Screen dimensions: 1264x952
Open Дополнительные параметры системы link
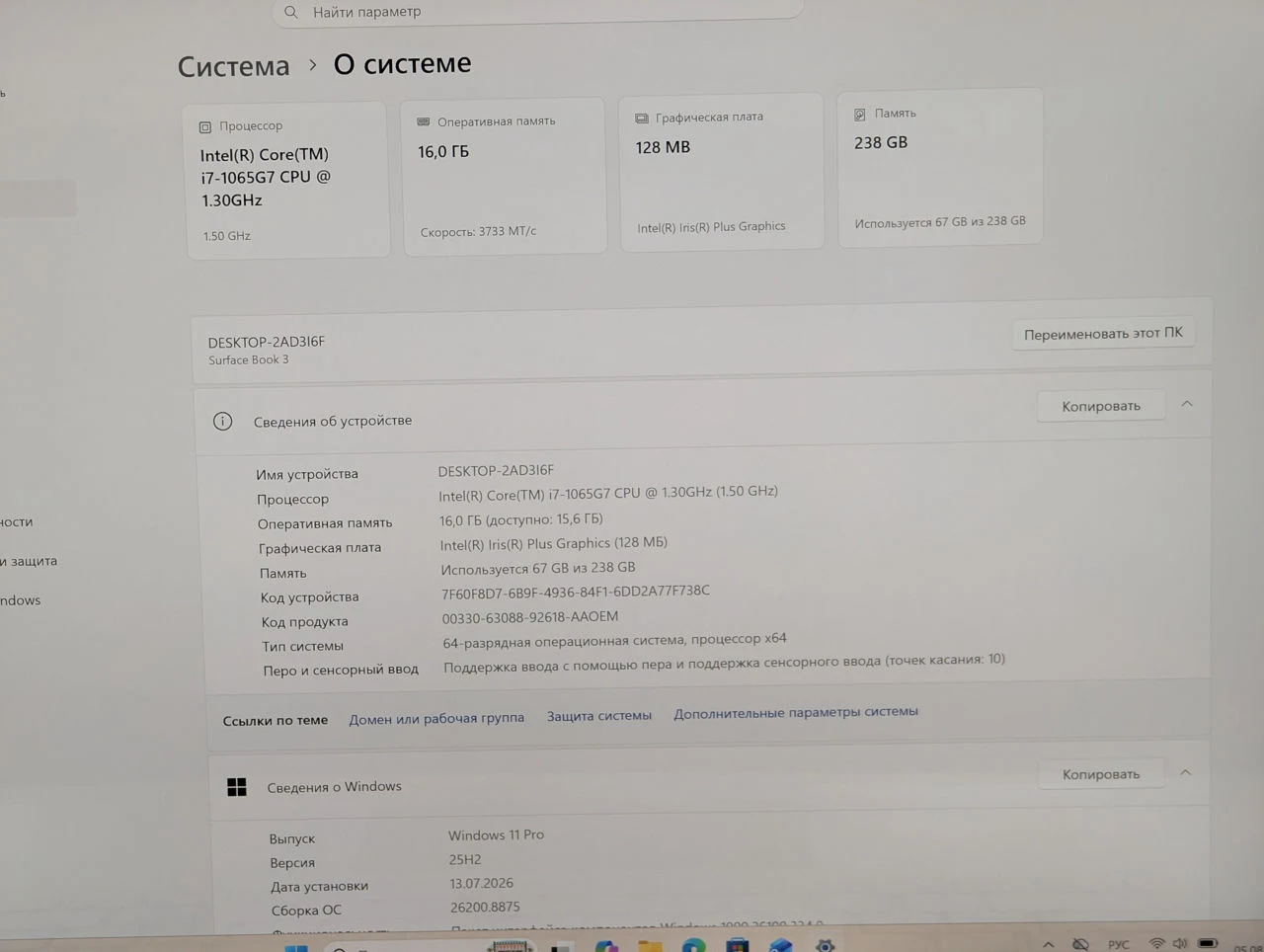coord(796,712)
